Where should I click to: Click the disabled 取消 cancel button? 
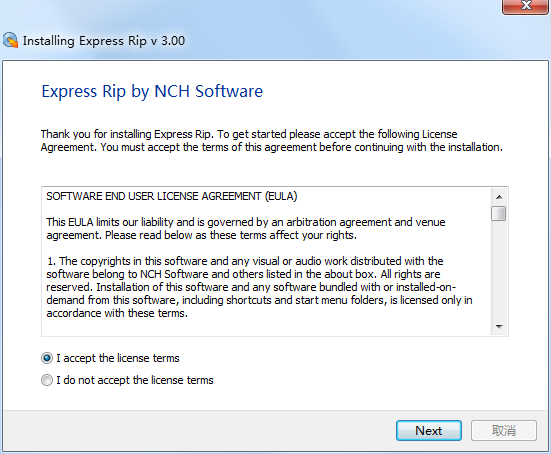tap(504, 430)
